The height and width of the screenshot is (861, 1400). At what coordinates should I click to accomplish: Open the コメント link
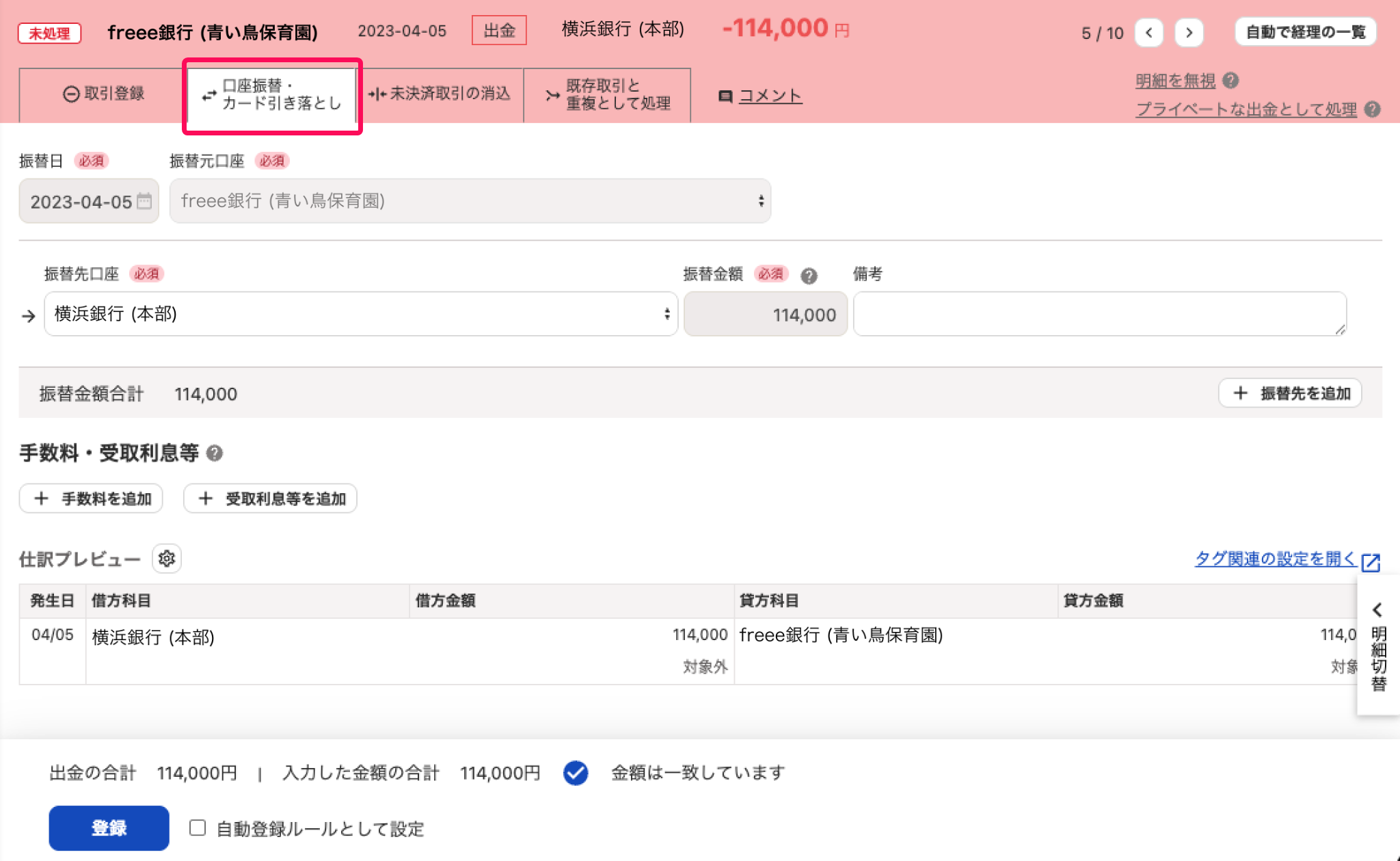click(x=770, y=96)
